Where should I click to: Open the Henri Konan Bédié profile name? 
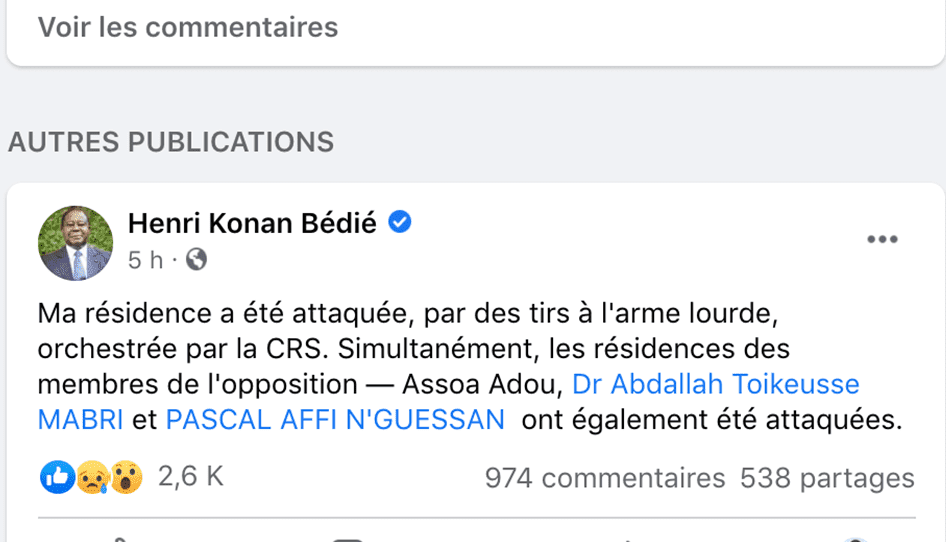tap(252, 223)
